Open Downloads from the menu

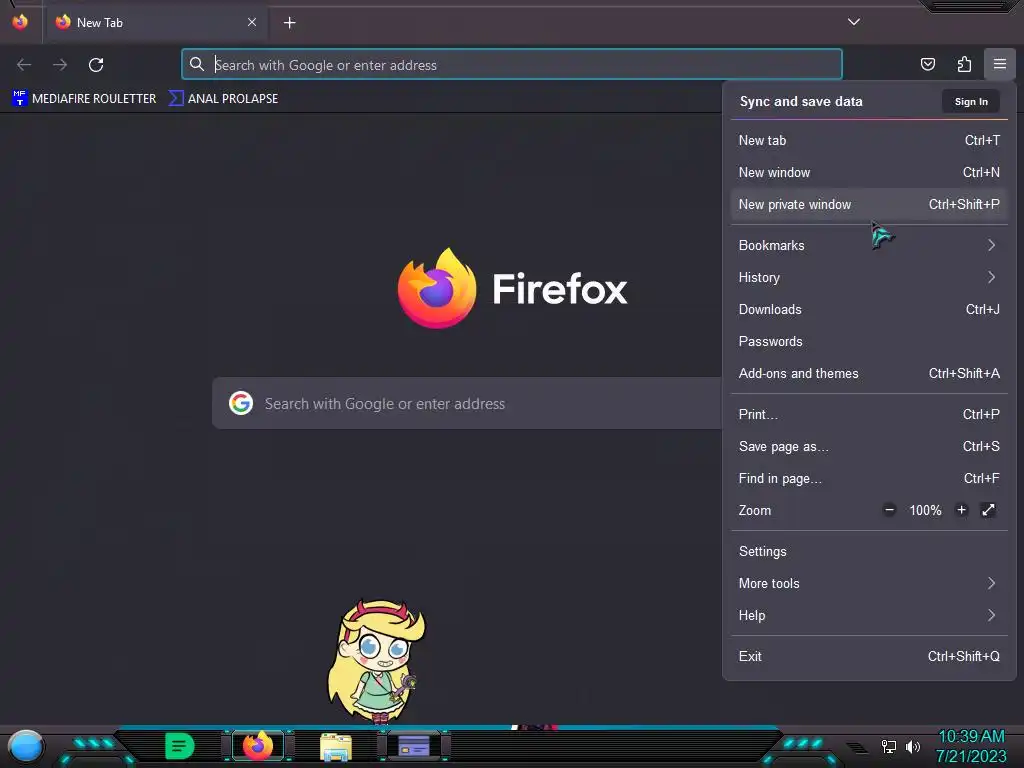869,310
